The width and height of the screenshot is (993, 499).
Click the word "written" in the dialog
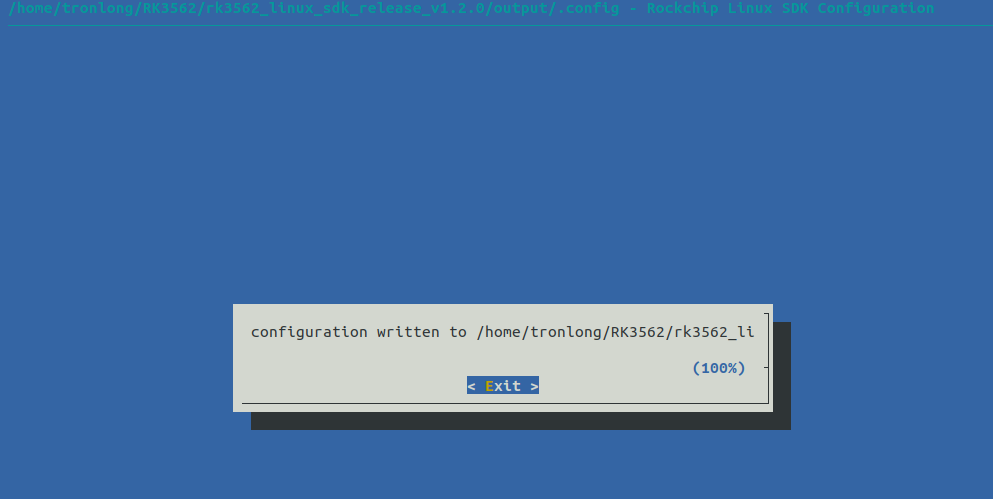[408, 332]
